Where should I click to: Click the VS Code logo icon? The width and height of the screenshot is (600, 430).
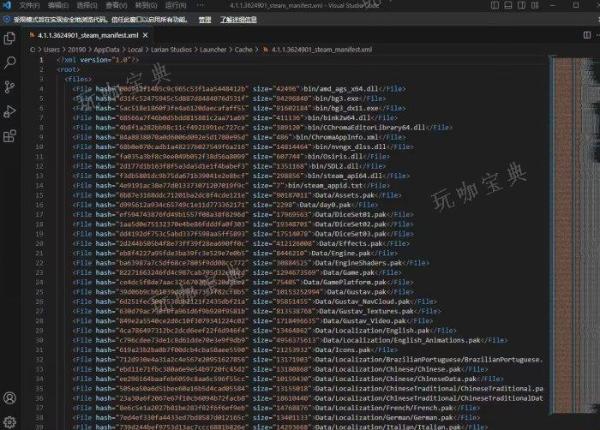click(7, 5)
